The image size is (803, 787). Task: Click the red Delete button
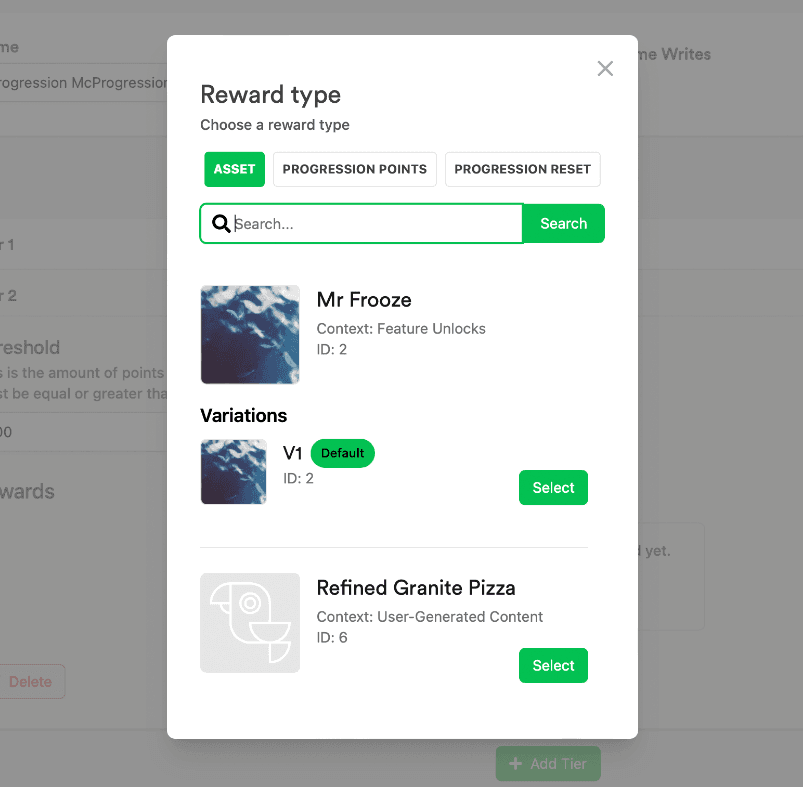31,682
